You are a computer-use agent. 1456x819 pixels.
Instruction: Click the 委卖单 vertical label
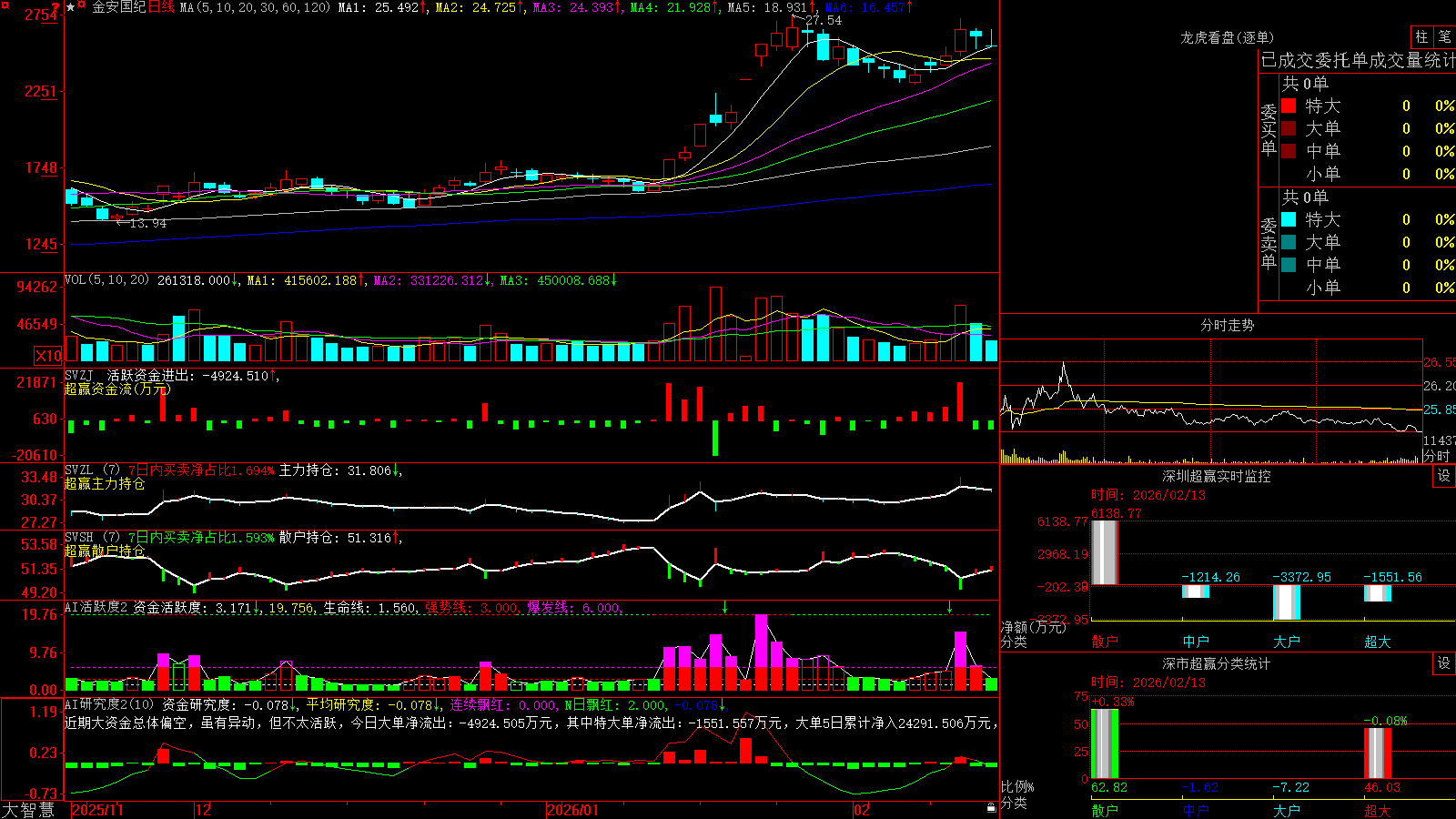[1269, 244]
